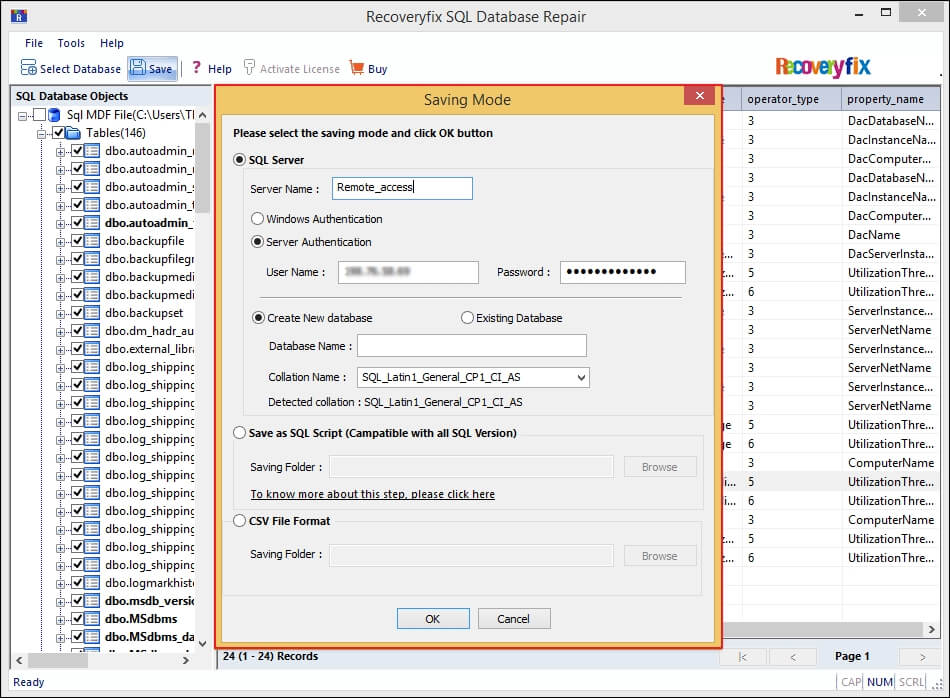Click the Server Name input field
The width and height of the screenshot is (950, 698).
tap(402, 188)
